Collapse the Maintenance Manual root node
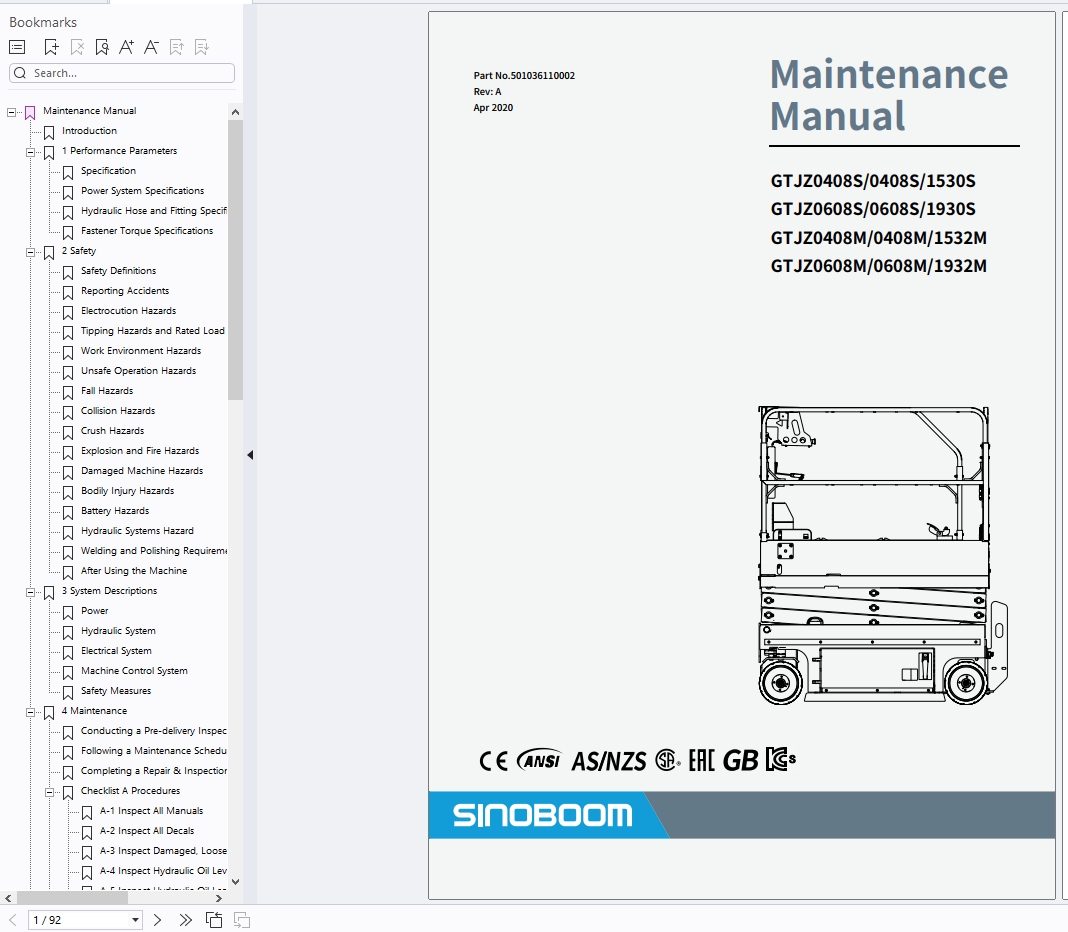This screenshot has width=1068, height=932. (x=12, y=112)
